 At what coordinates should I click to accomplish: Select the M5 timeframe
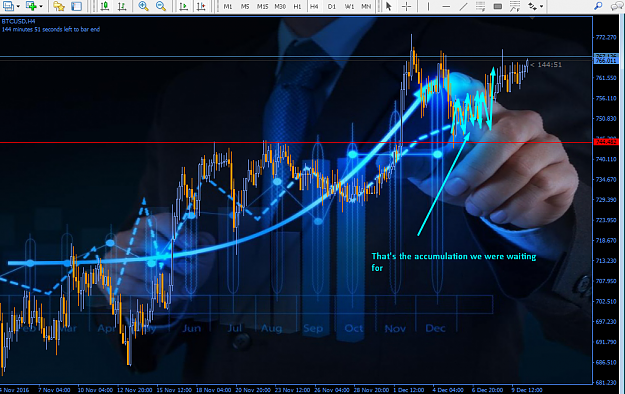(x=245, y=6)
